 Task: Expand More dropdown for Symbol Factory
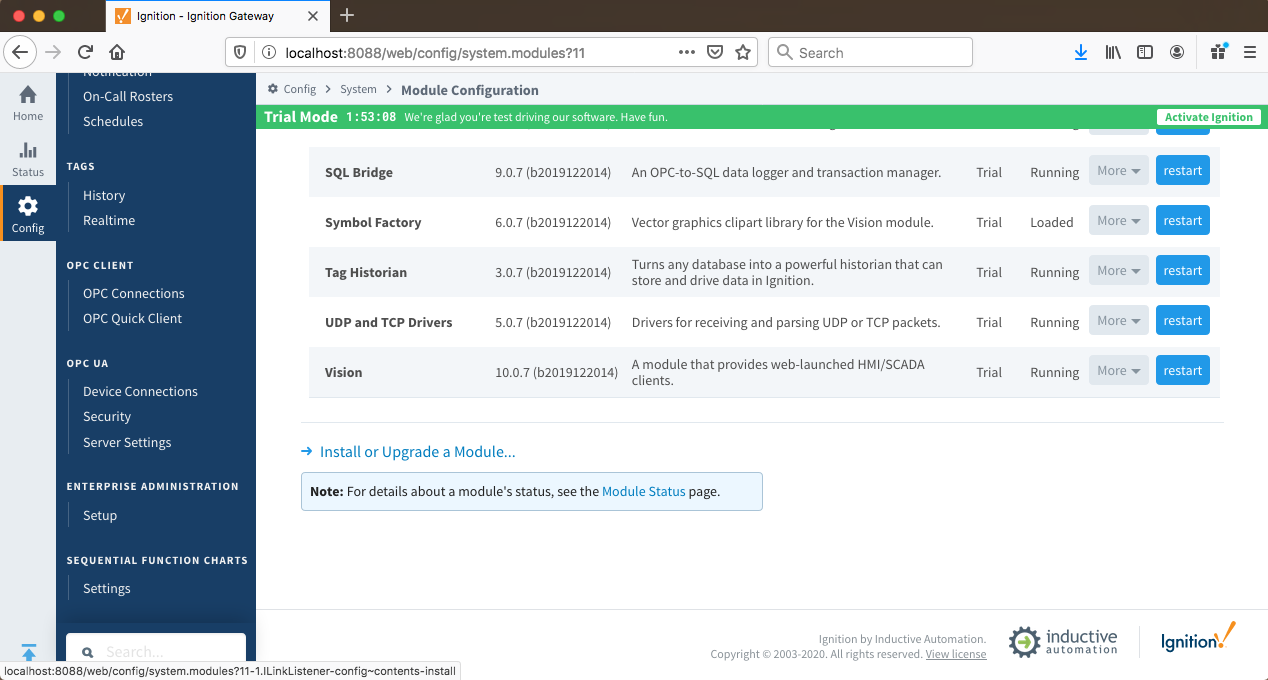point(1118,221)
